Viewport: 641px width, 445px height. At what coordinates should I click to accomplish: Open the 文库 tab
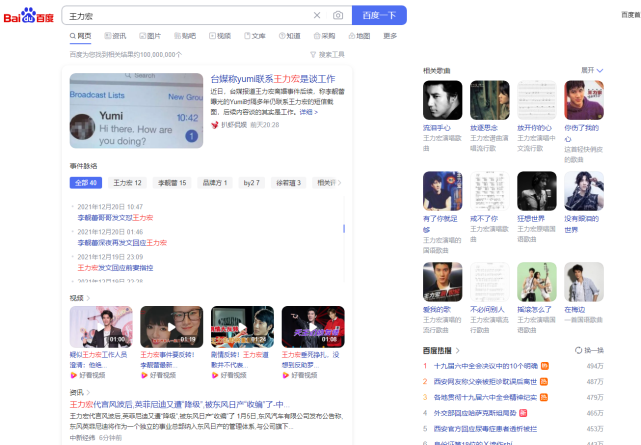coord(255,36)
